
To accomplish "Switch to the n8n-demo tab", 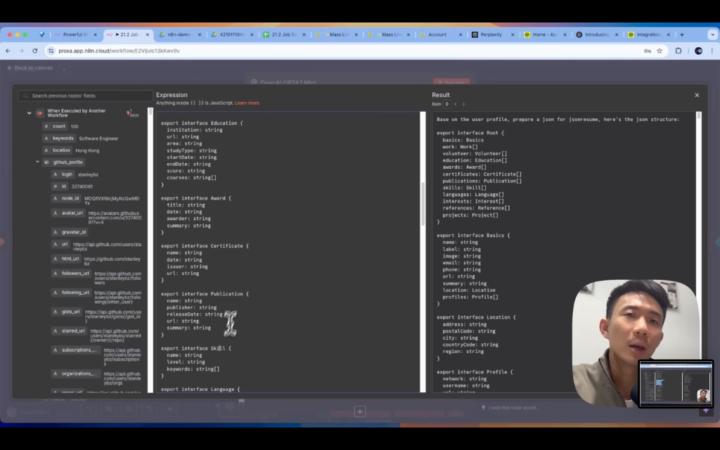I will pos(180,34).
